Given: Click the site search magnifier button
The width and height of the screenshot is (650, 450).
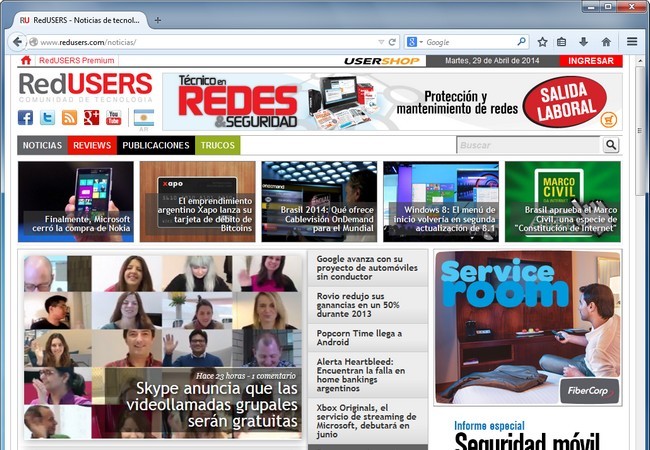Looking at the screenshot, I should click(x=611, y=145).
